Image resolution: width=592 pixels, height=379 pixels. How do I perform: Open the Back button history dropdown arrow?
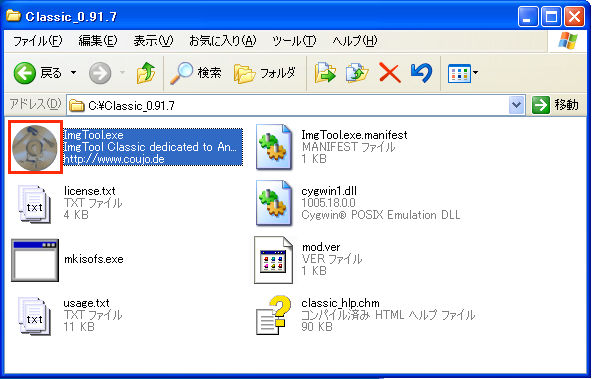(x=73, y=72)
